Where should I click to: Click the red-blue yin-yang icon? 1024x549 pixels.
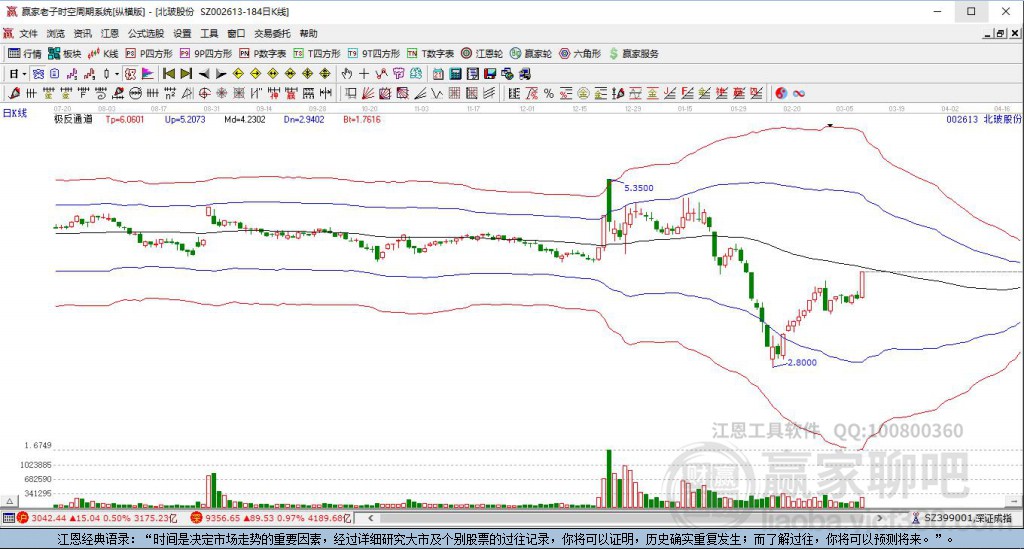[x=781, y=93]
